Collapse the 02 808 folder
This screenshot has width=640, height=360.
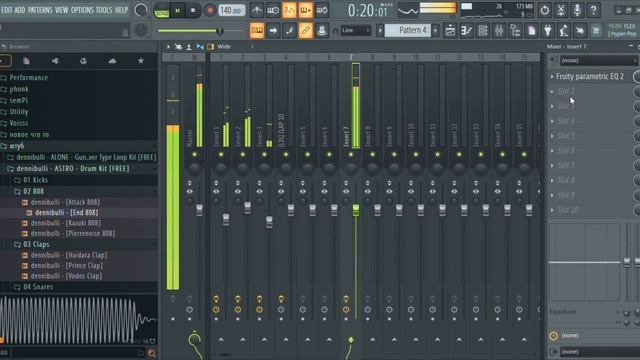point(33,191)
